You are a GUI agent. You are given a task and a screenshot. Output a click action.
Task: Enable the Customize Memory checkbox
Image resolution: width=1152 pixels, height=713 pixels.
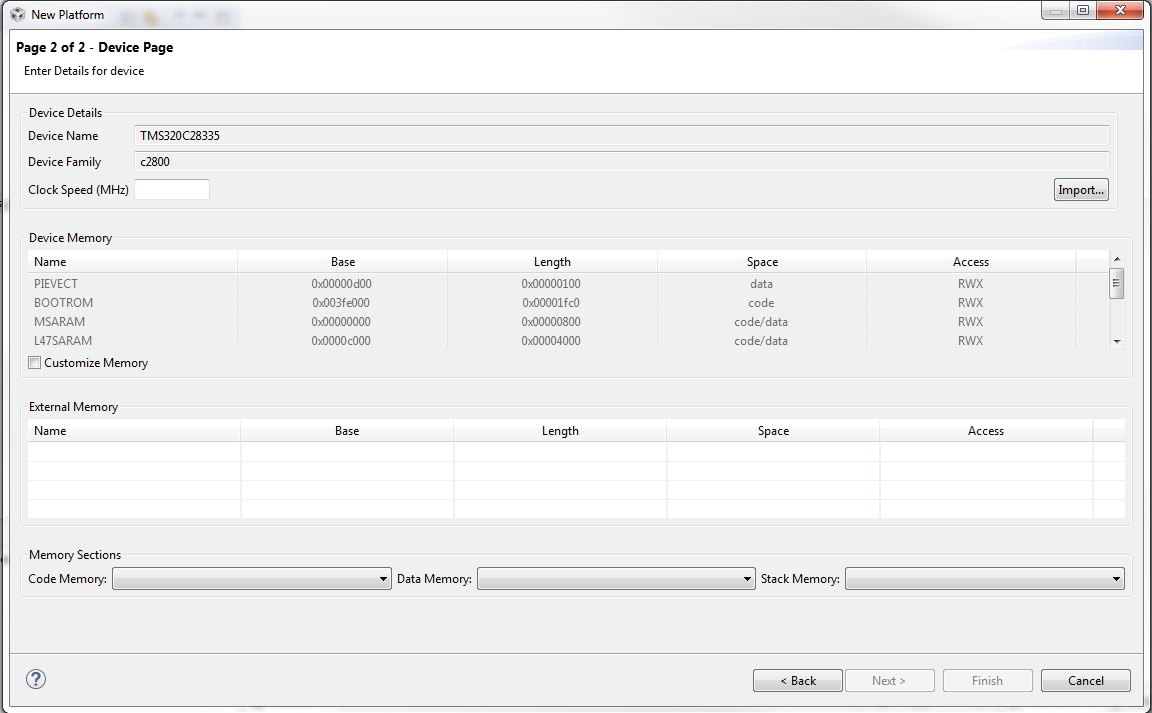[34, 362]
